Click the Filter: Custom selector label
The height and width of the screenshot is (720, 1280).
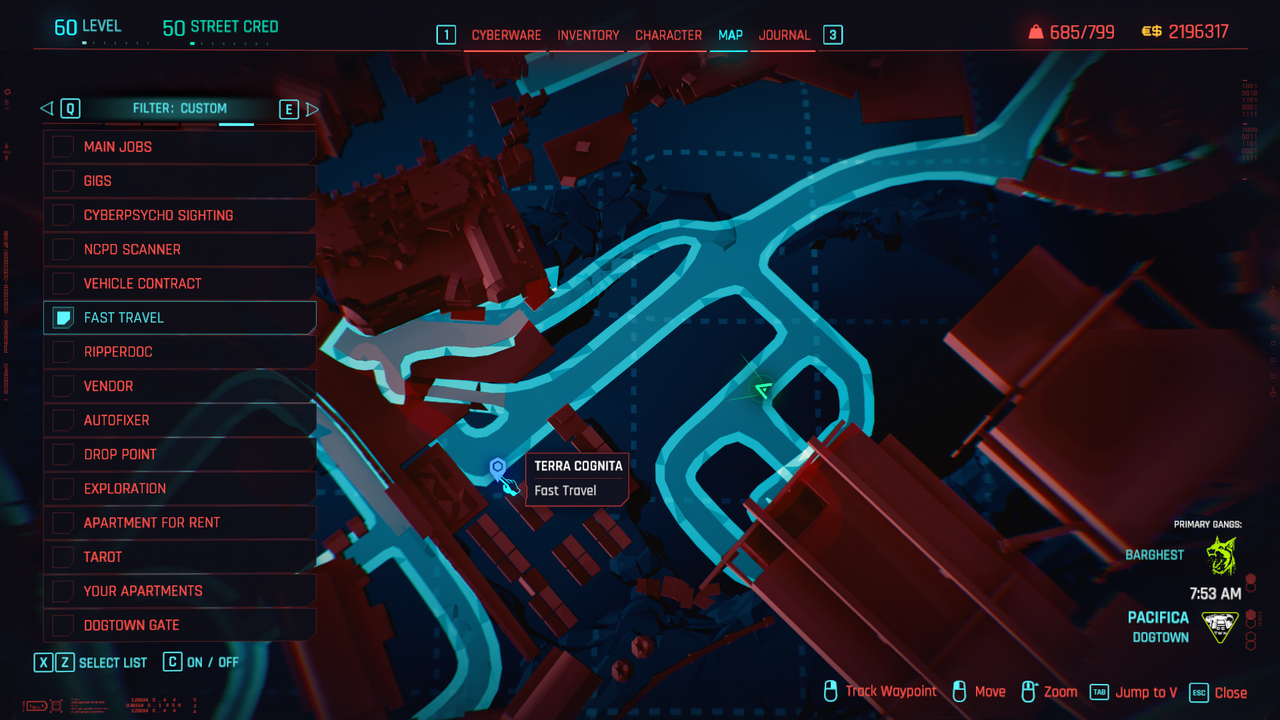click(180, 109)
